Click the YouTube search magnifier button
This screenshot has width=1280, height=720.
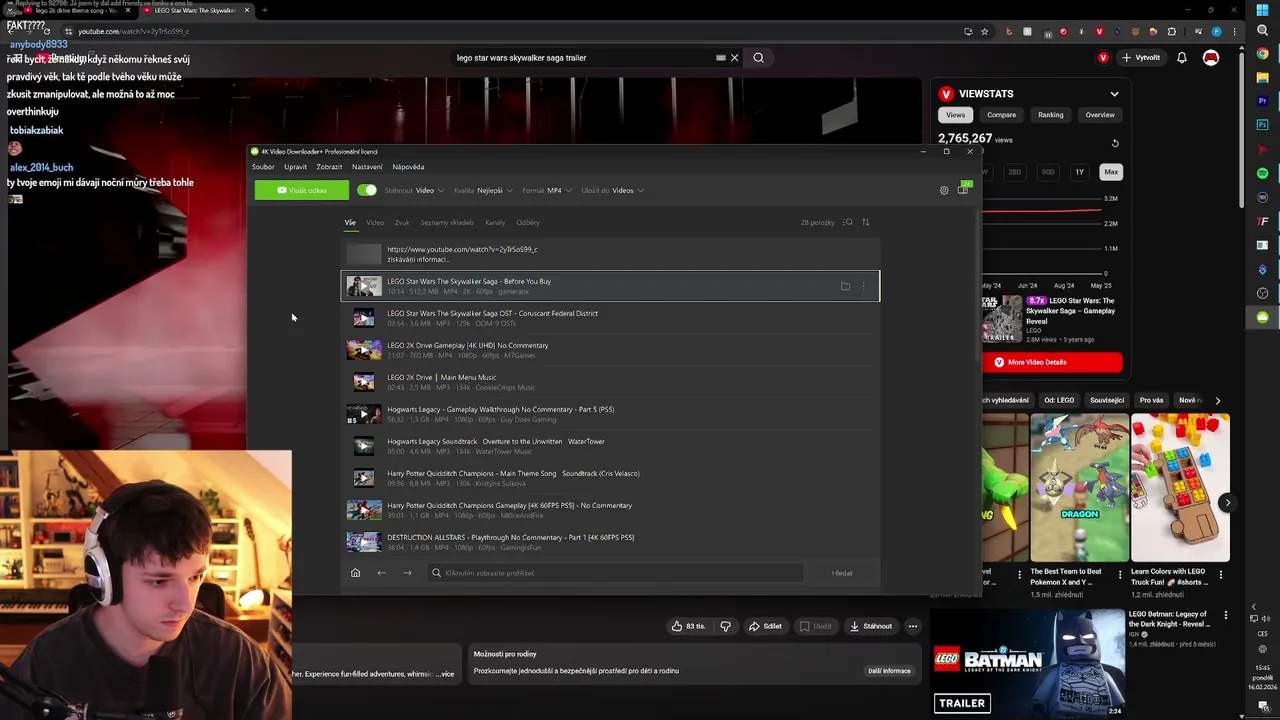coord(758,58)
